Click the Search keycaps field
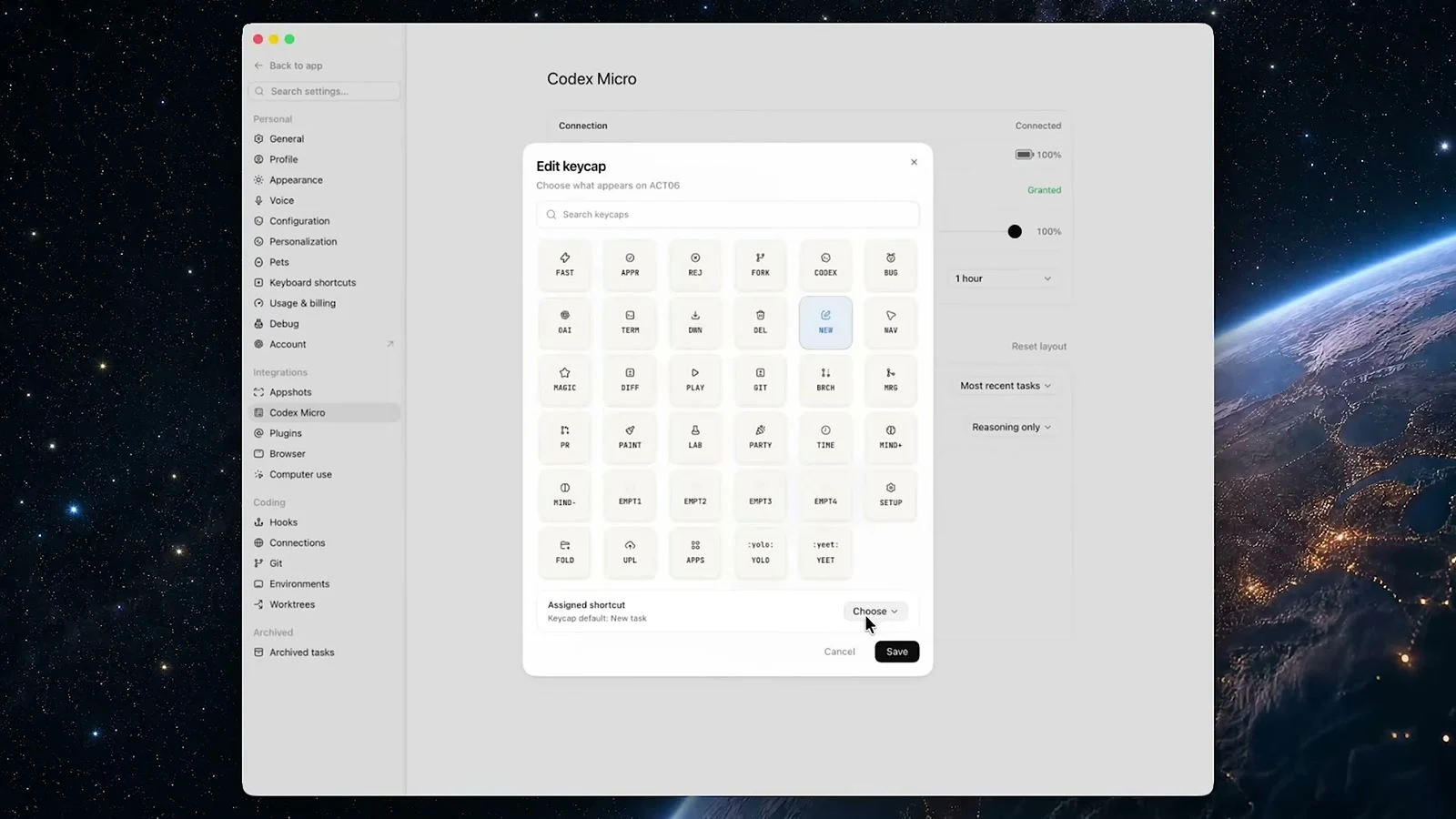The width and height of the screenshot is (1456, 819). [728, 215]
